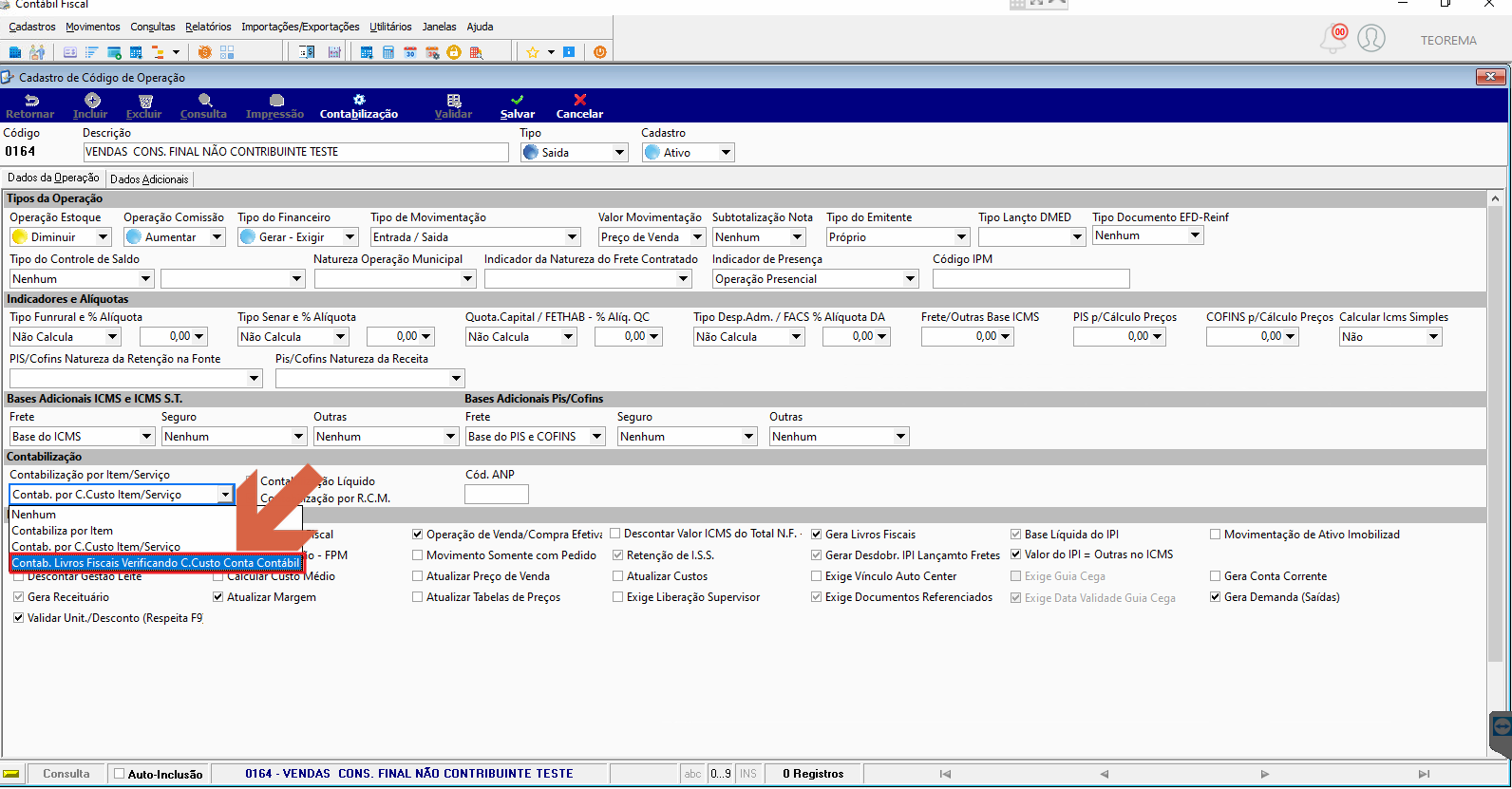Open notifications bell icon
Image resolution: width=1512 pixels, height=789 pixels.
tap(1333, 39)
